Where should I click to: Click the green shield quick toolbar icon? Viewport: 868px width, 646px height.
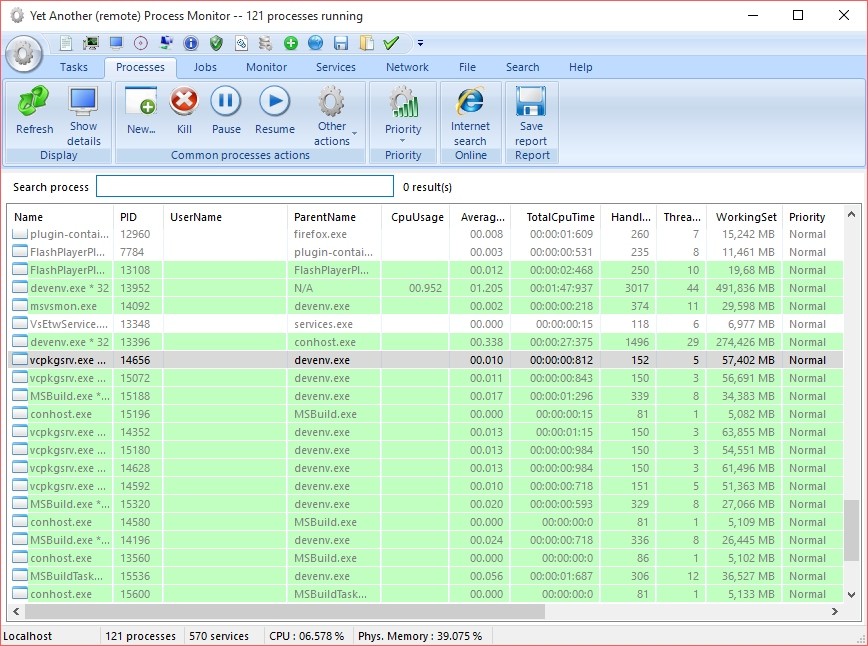(x=216, y=43)
